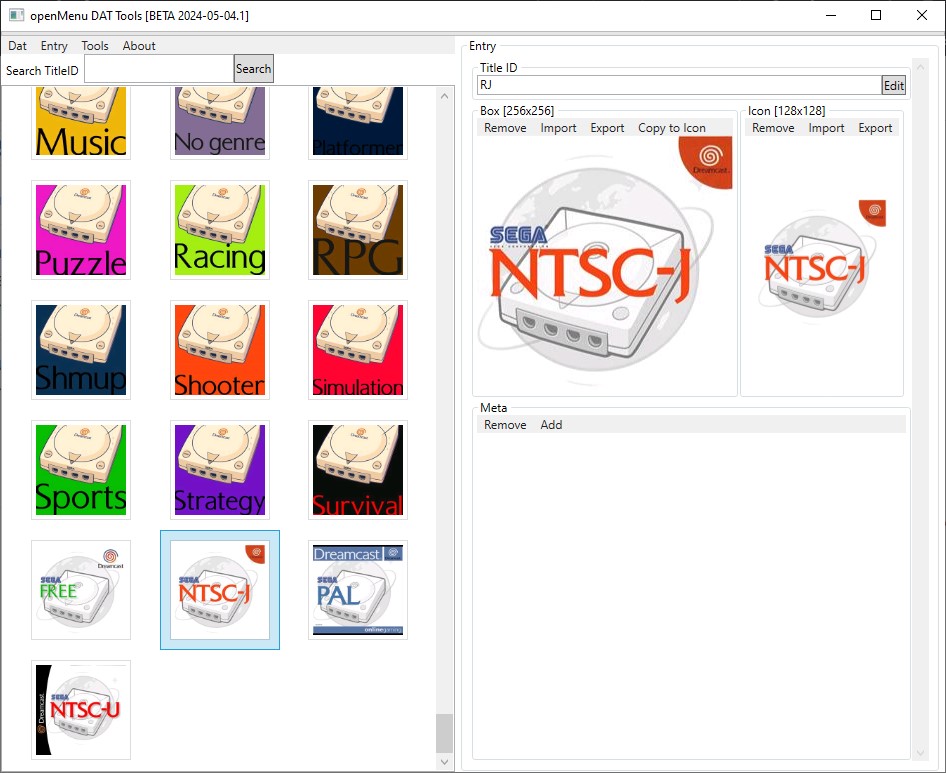Select the Shooter genre thumbnail

[x=220, y=350]
